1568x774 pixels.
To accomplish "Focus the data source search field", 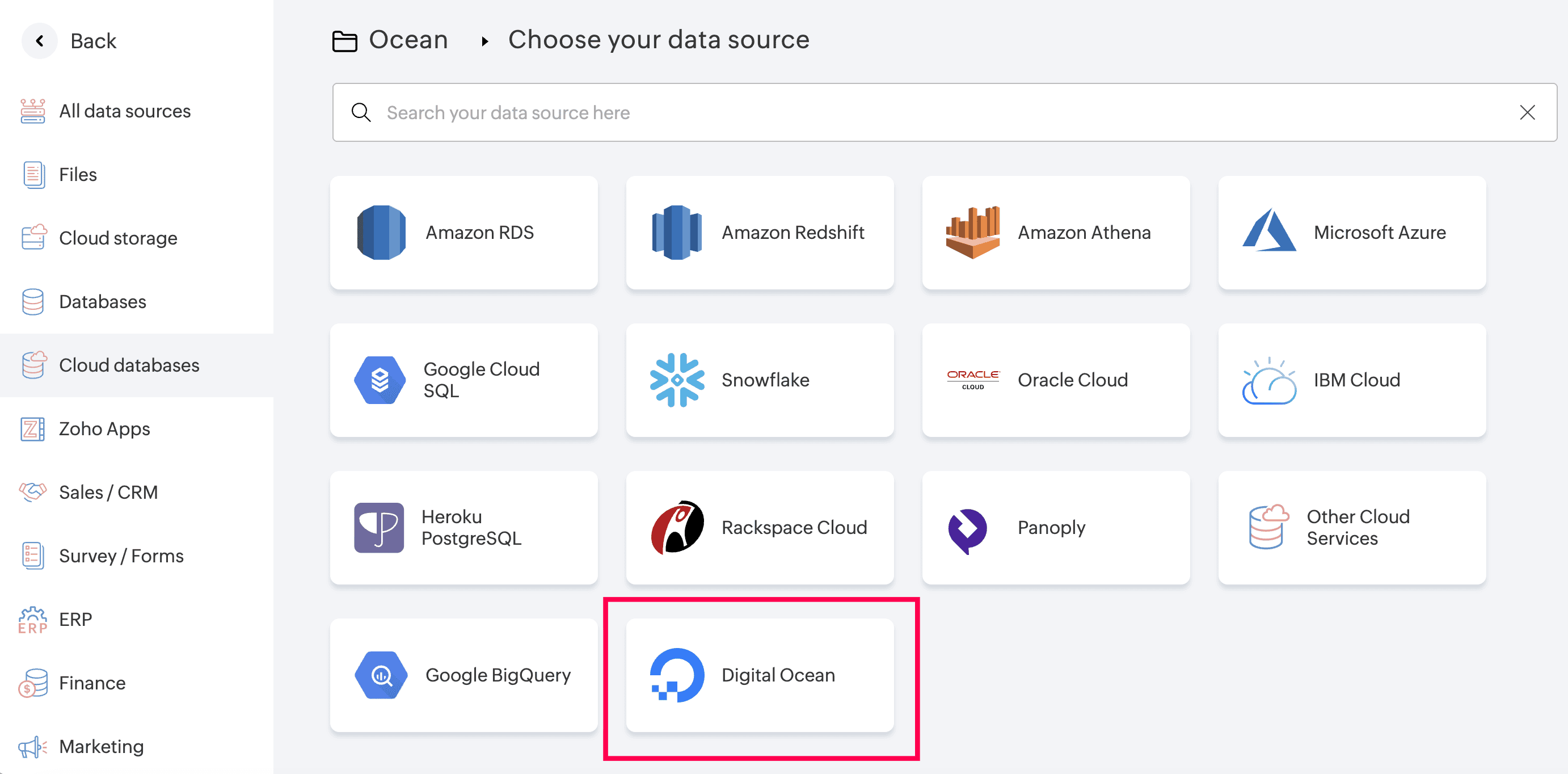I will pyautogui.click(x=945, y=112).
